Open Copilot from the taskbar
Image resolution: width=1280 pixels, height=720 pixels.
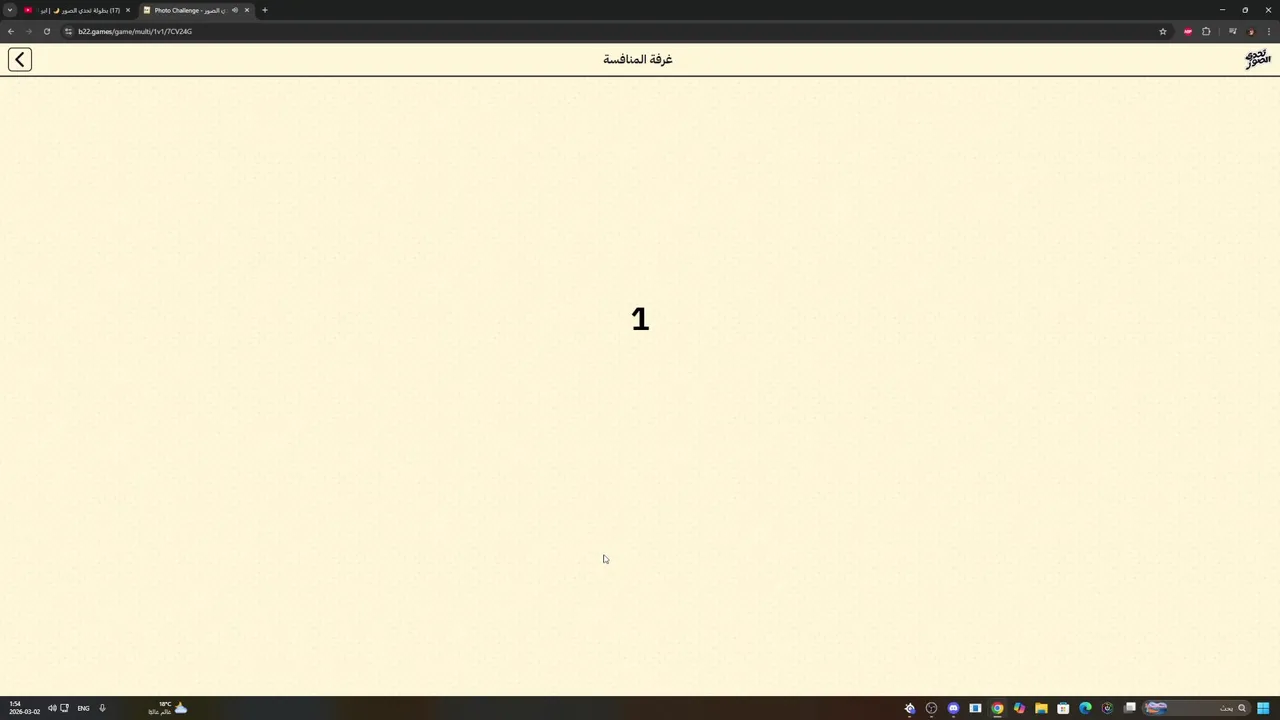(1019, 708)
